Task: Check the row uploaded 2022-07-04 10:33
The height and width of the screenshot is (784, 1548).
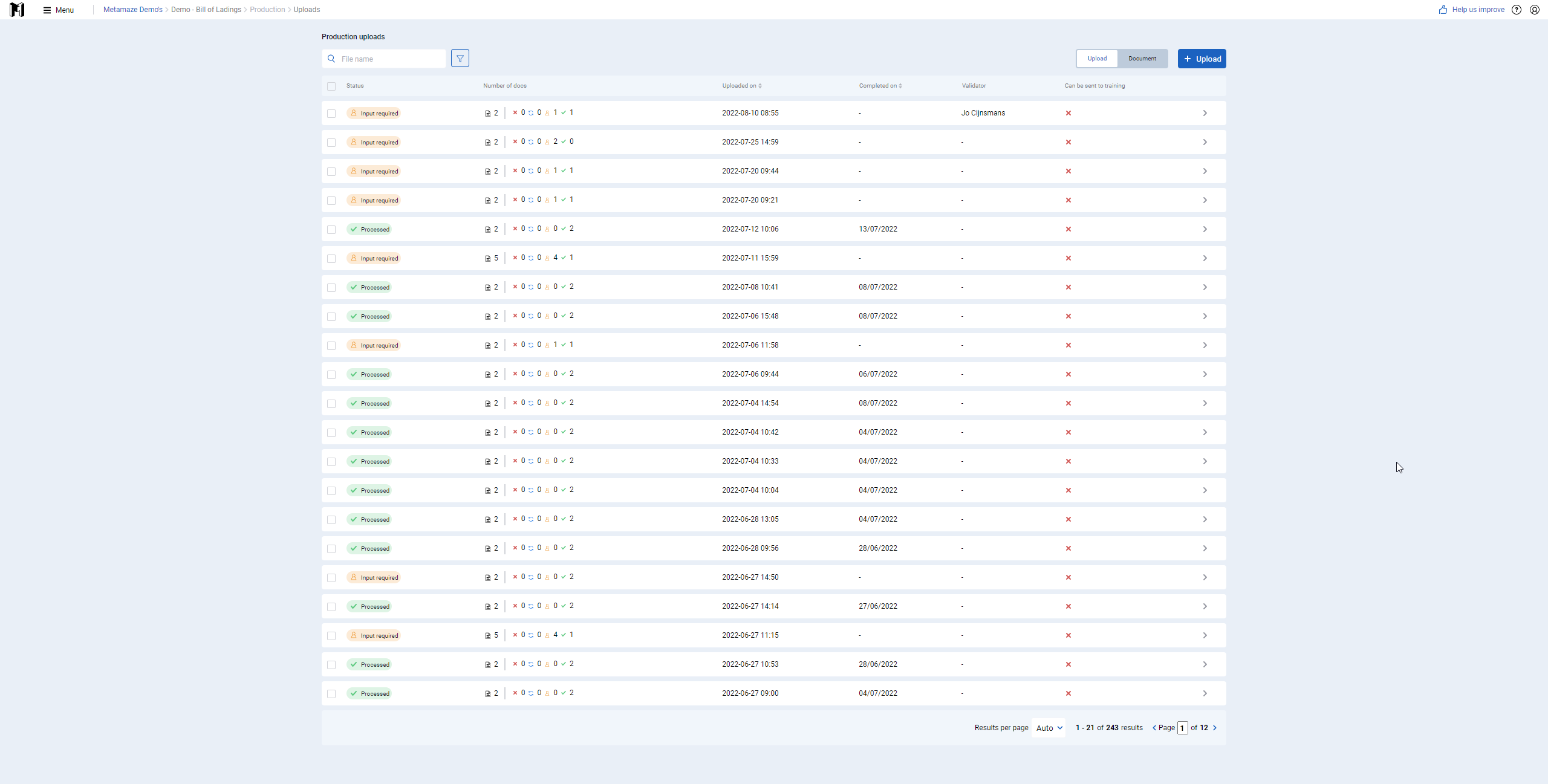Action: (x=331, y=462)
